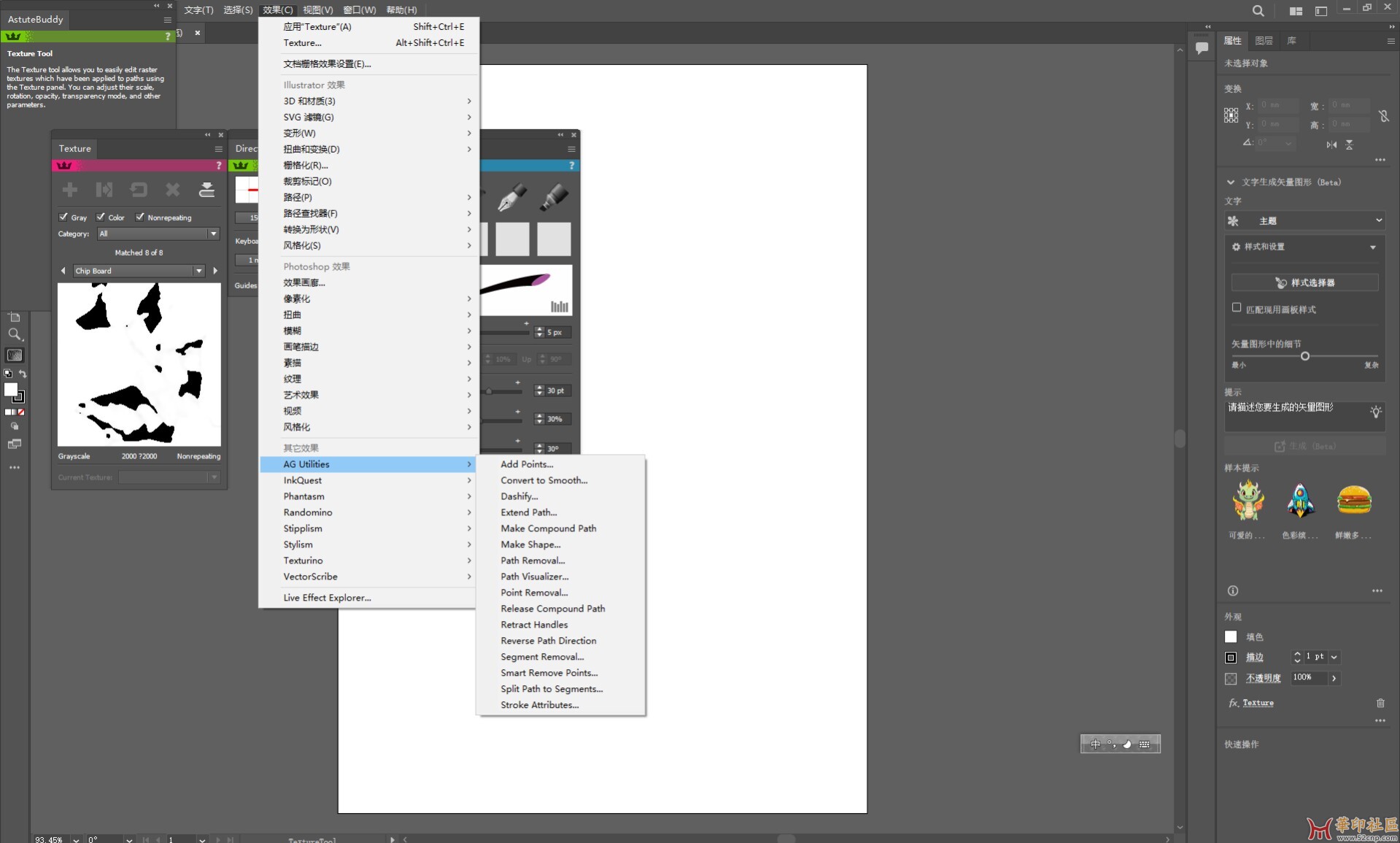The height and width of the screenshot is (843, 1400).
Task: Toggle constrain width and height proportions
Action: coord(1383,116)
